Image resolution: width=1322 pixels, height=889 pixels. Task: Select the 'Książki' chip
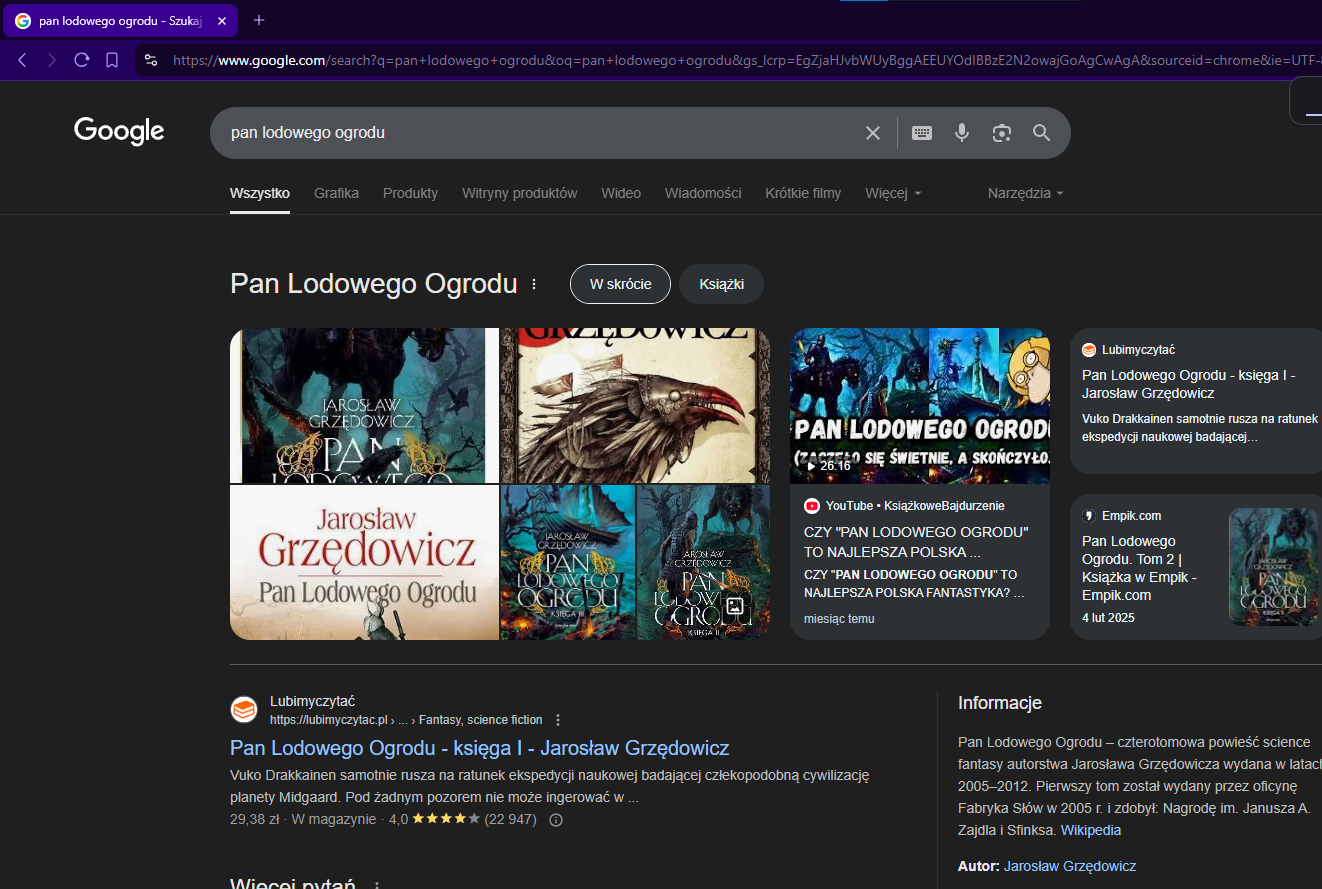pyautogui.click(x=721, y=284)
